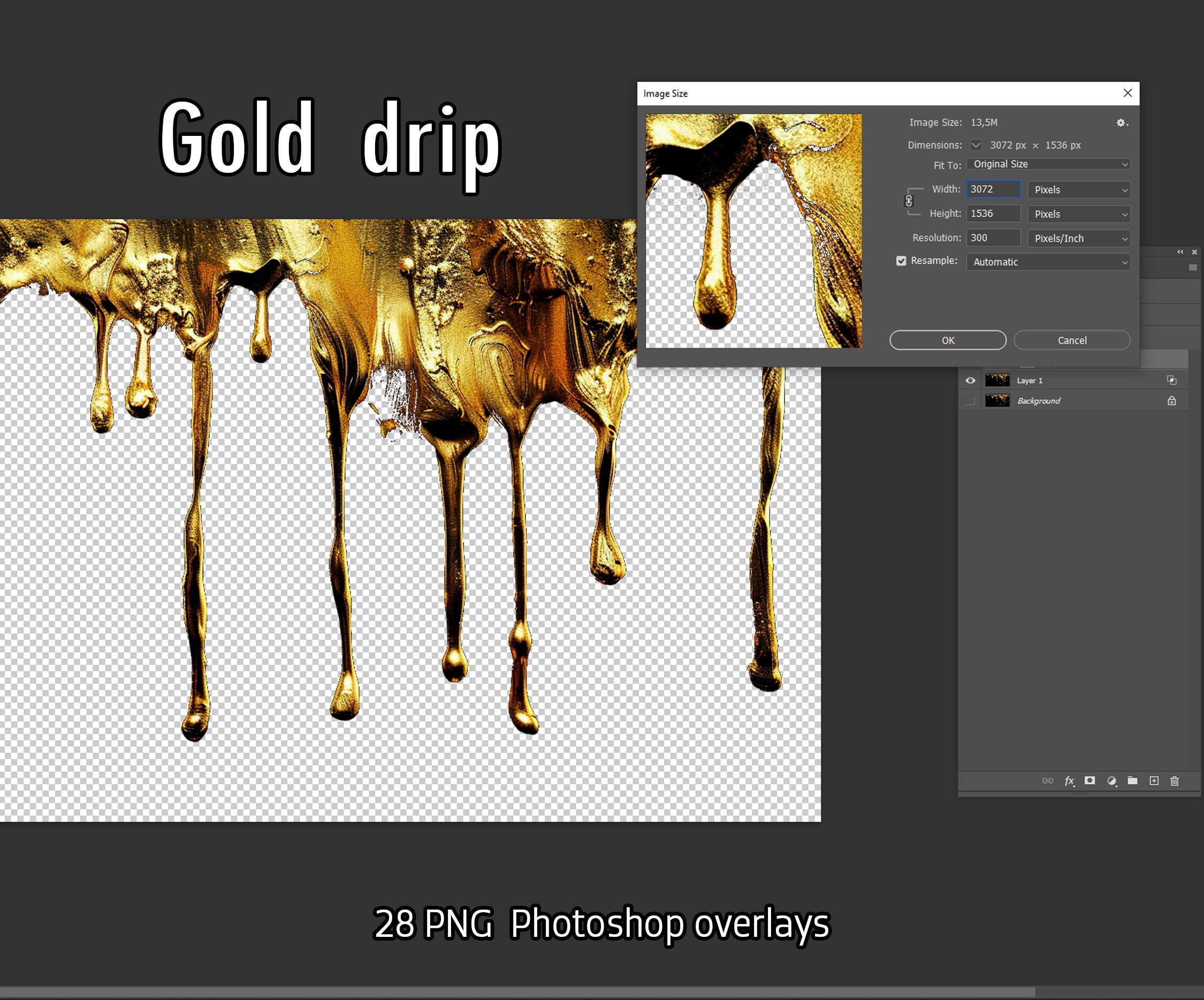Select the Link layers icon in Layers panel
1204x1000 pixels.
coord(1049,781)
